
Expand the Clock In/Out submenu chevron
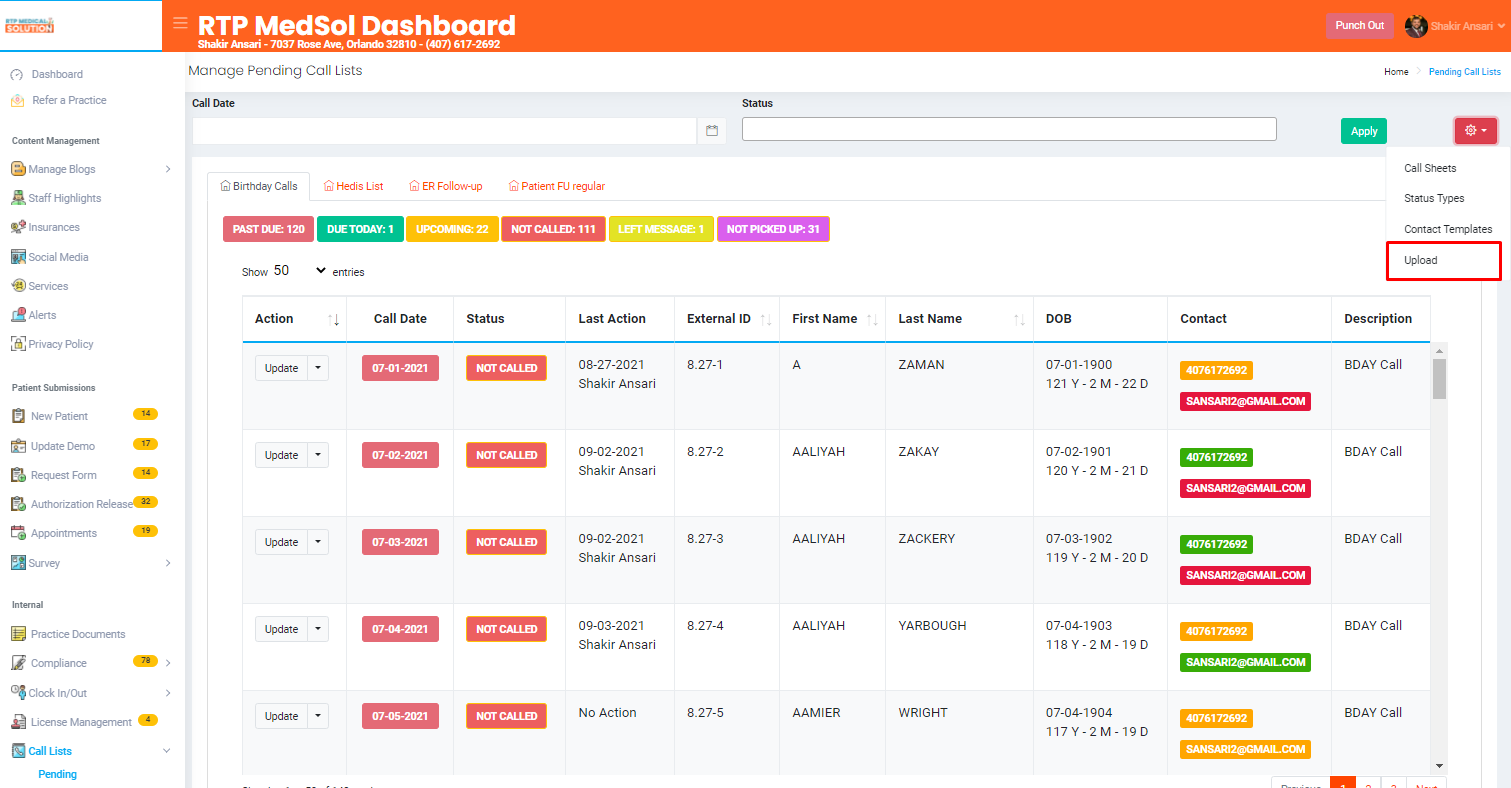click(x=168, y=693)
